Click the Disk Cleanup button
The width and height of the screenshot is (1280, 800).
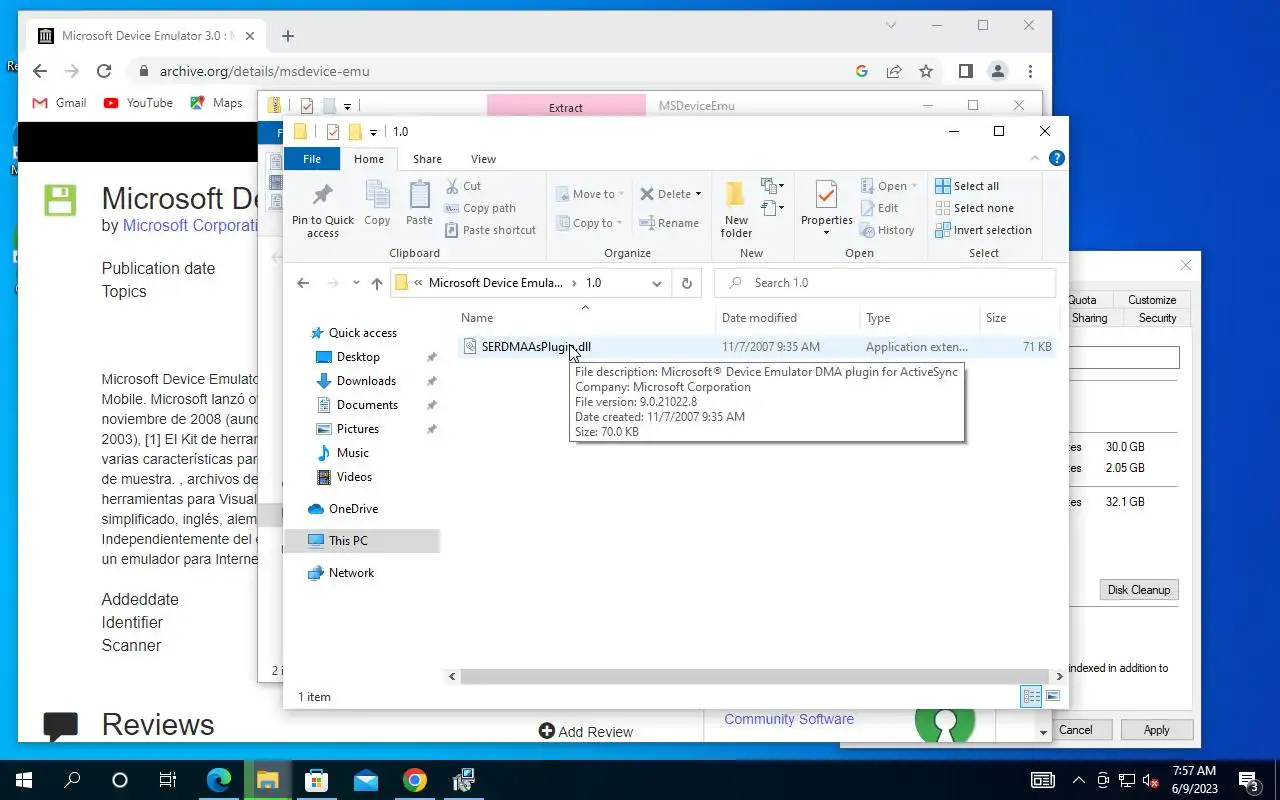tap(1138, 590)
